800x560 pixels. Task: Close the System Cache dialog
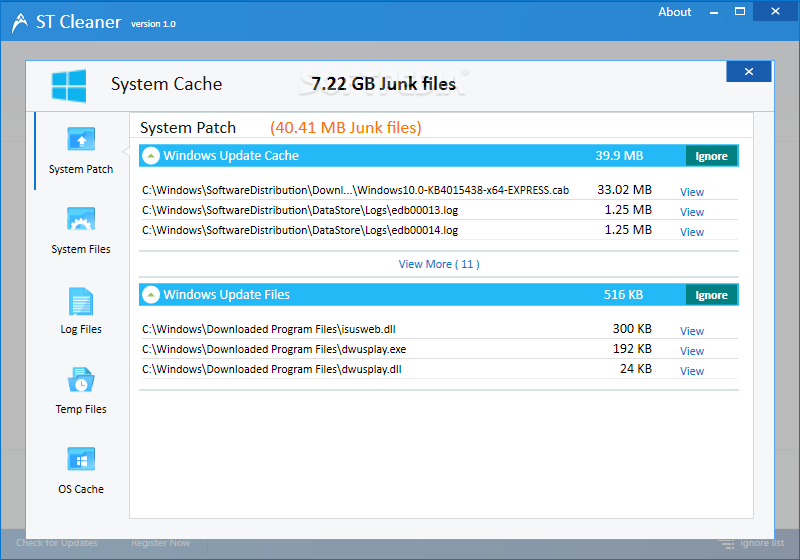pyautogui.click(x=749, y=71)
